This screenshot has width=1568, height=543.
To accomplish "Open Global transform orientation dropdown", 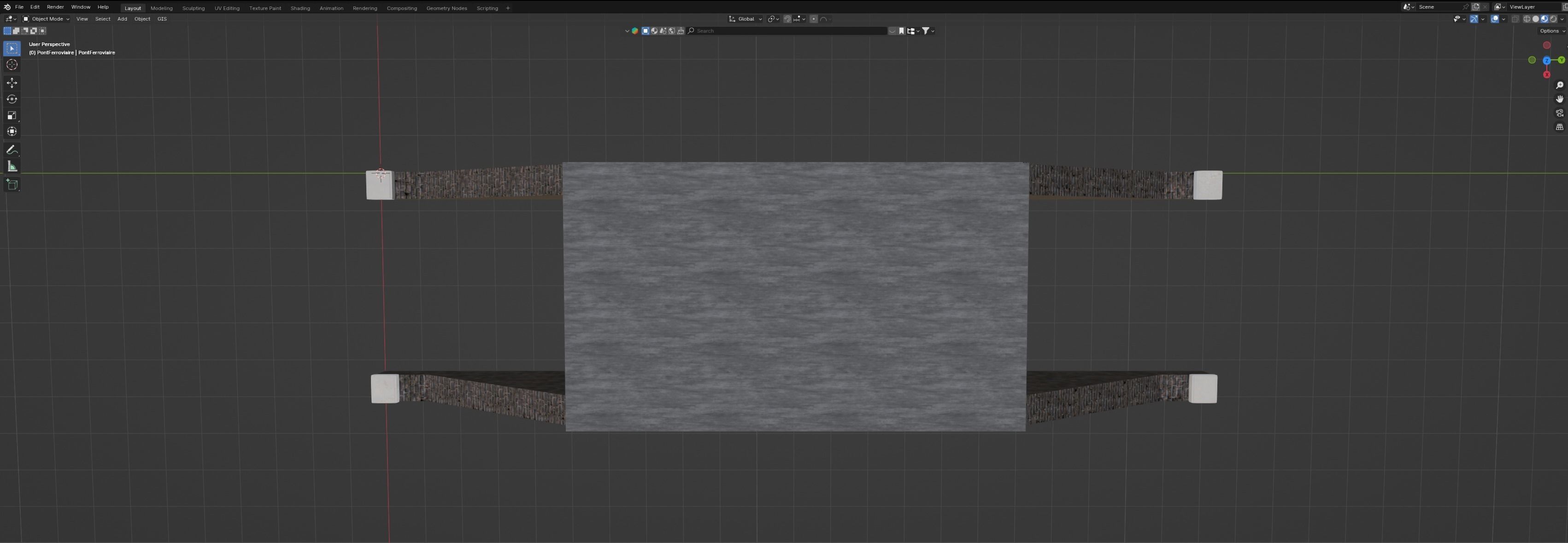I will (746, 19).
